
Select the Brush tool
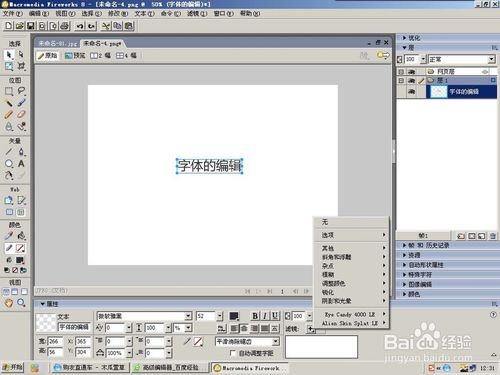click(x=21, y=103)
